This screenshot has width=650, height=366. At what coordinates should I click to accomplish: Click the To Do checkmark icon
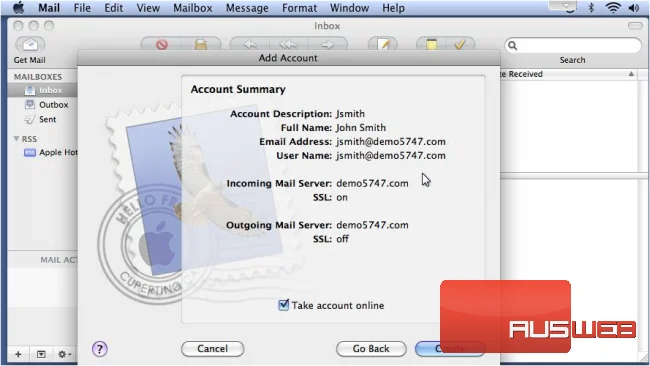pyautogui.click(x=459, y=44)
